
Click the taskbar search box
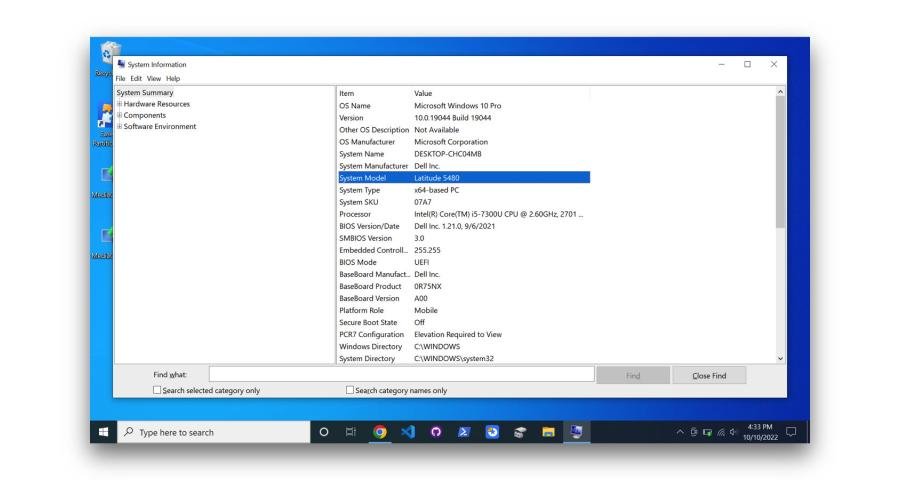pyautogui.click(x=214, y=432)
